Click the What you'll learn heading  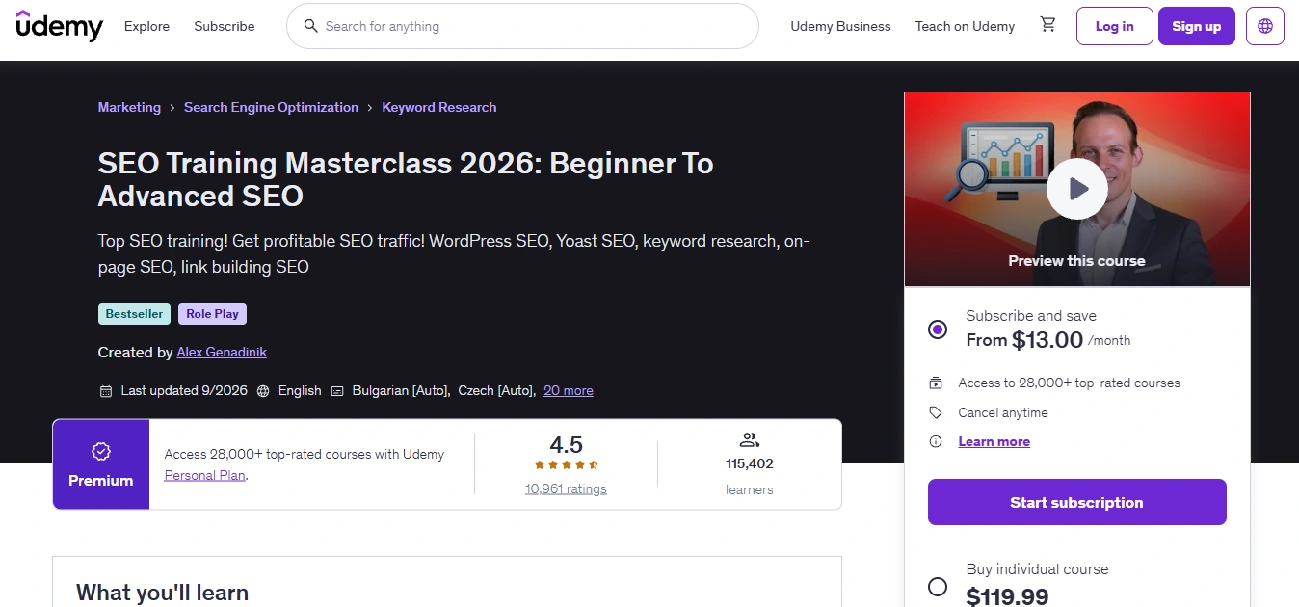(x=162, y=592)
